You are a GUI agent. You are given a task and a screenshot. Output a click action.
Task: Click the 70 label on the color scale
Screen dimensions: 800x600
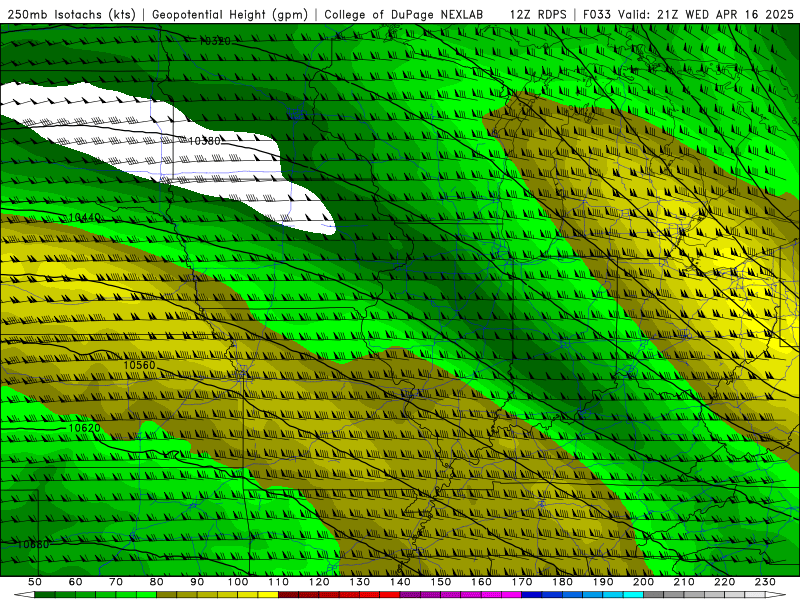tap(116, 582)
